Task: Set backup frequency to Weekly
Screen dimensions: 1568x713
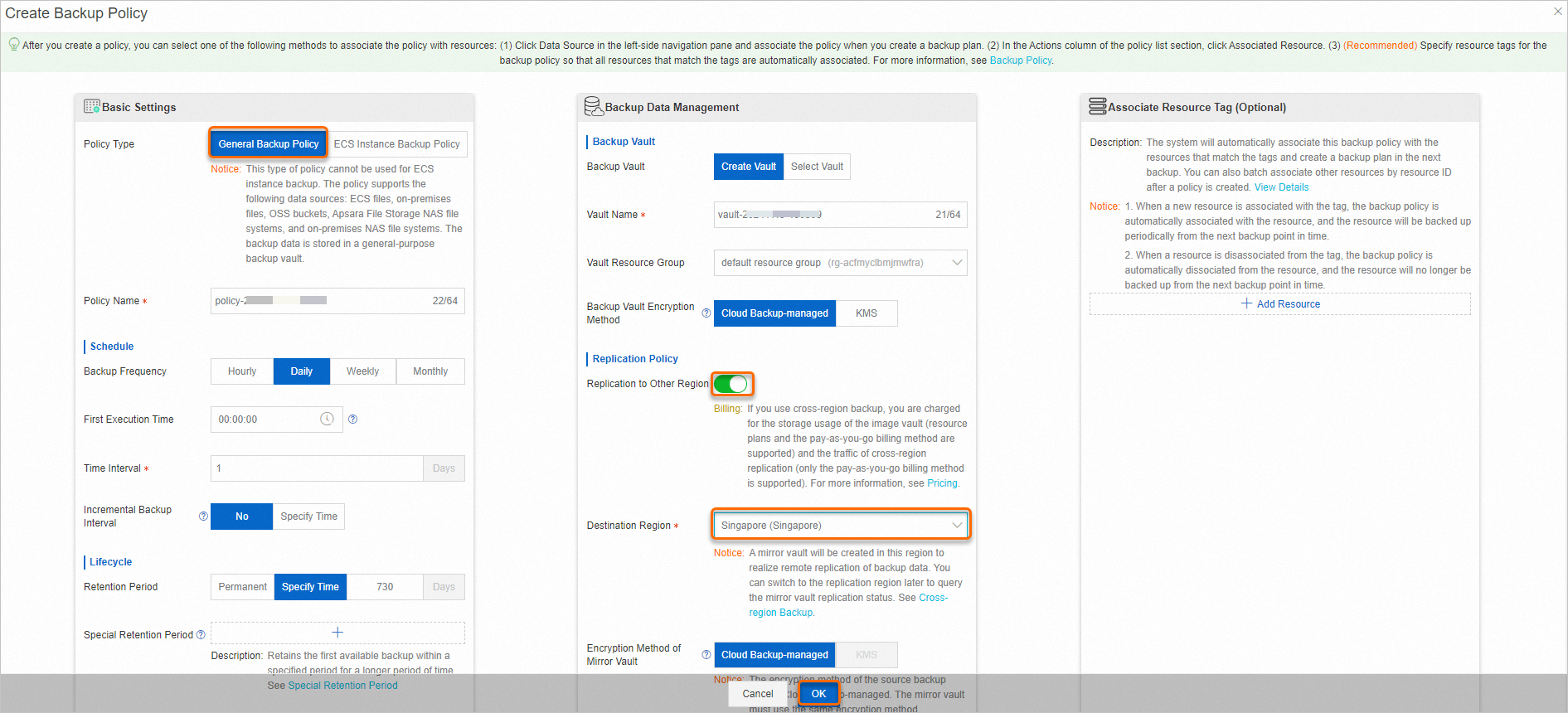Action: click(363, 371)
